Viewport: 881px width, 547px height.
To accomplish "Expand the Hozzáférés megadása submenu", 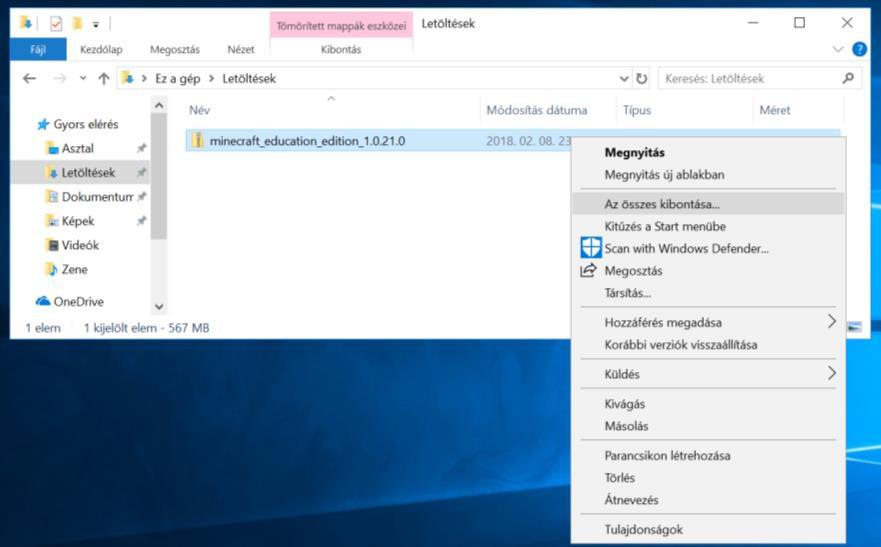I will [708, 322].
